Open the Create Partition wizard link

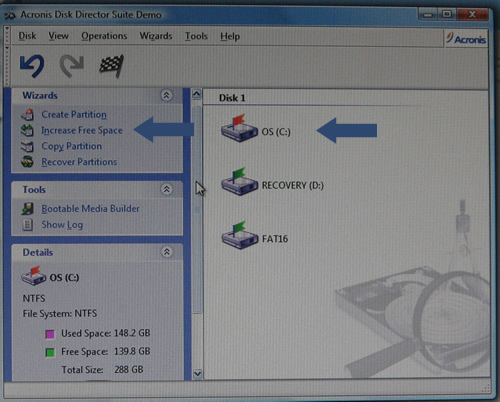point(74,115)
